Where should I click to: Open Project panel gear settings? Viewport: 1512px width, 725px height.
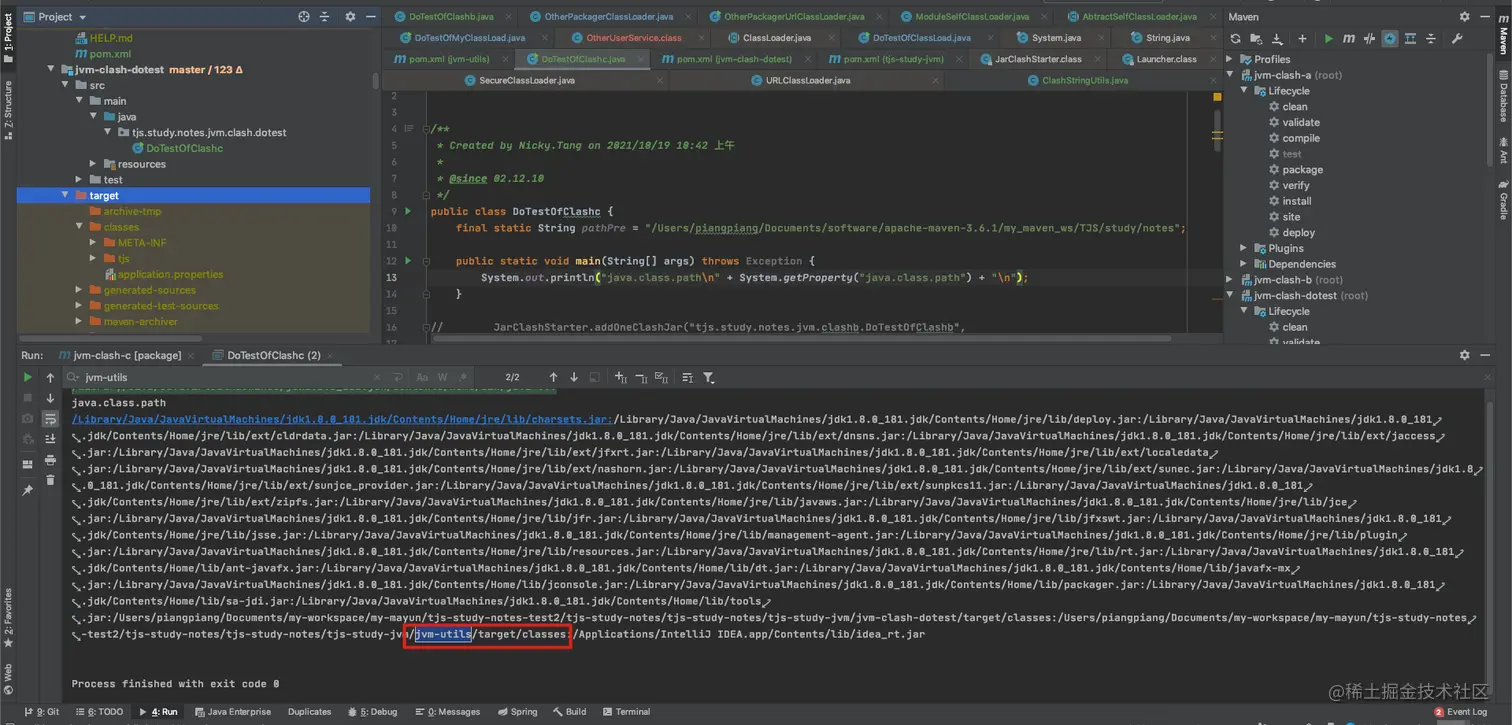pos(350,17)
